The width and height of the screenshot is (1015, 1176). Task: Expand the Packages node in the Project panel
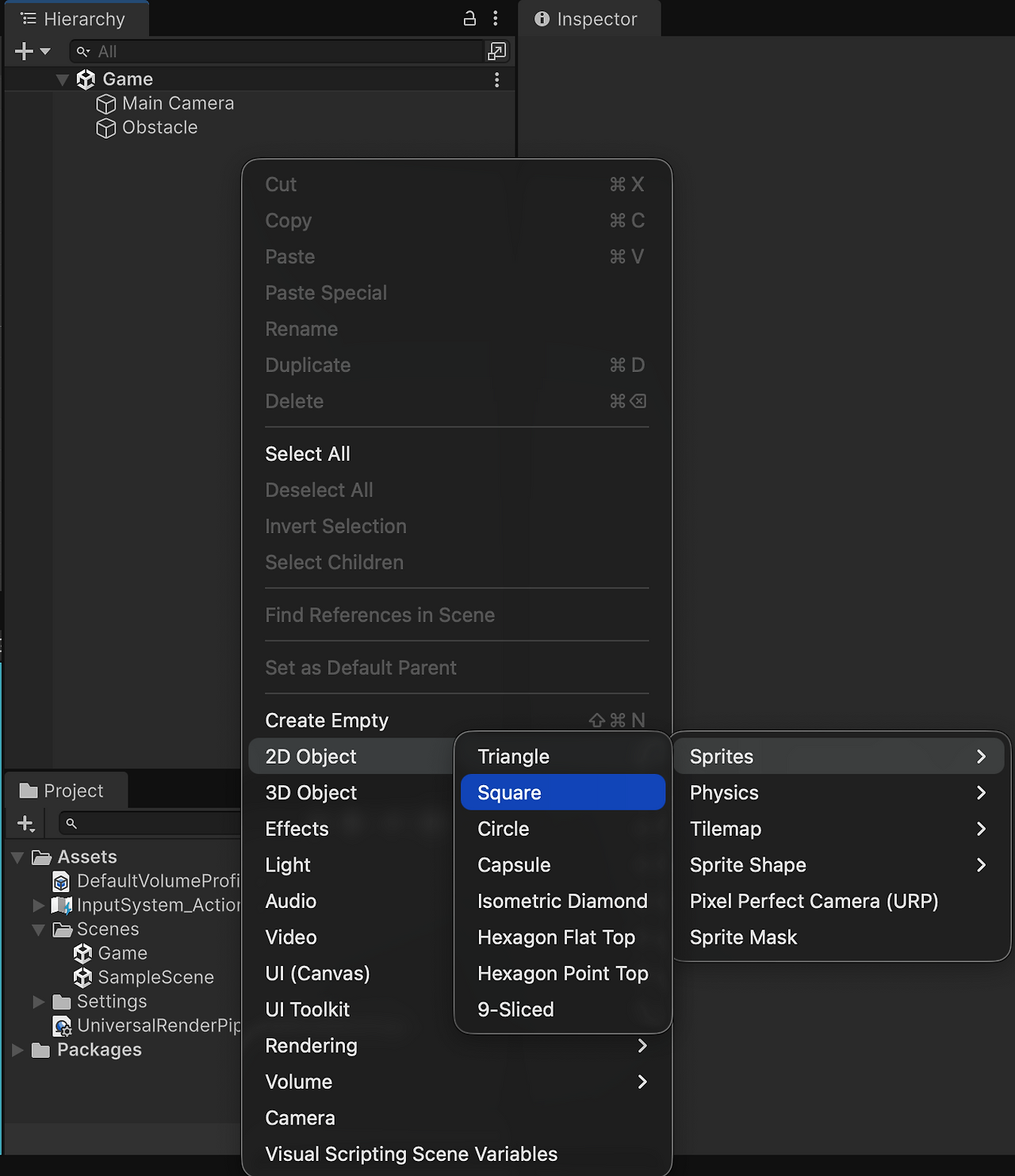click(x=17, y=1050)
